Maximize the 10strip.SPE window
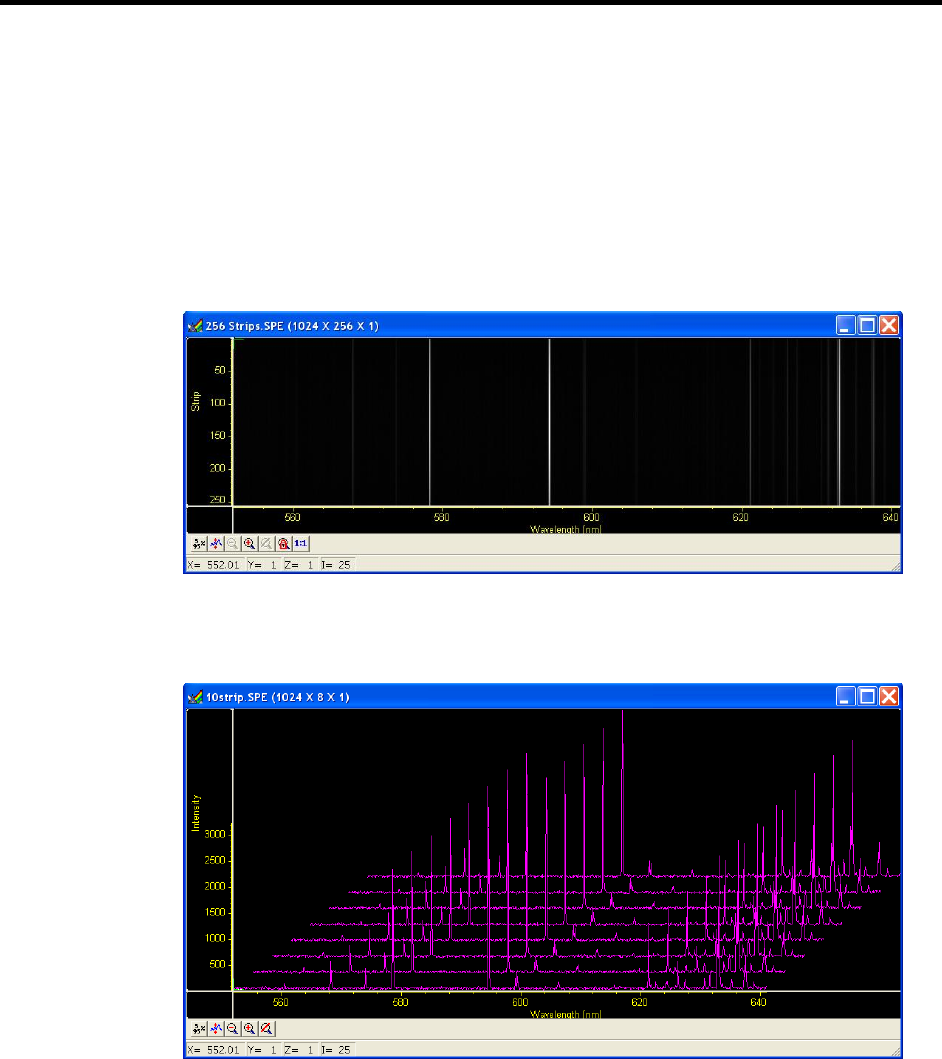 click(x=867, y=696)
